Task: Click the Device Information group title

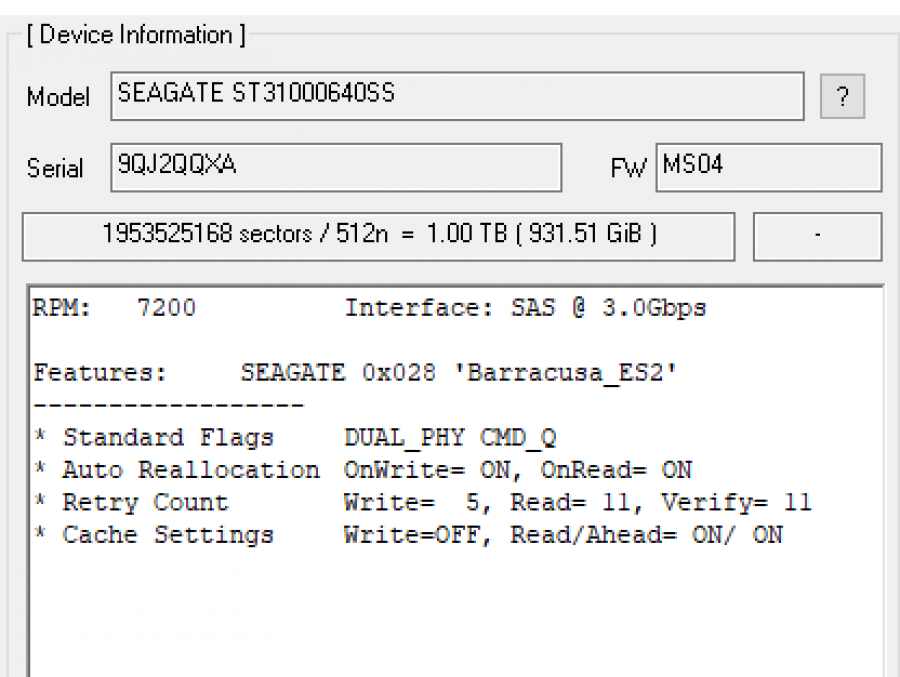Action: 135,35
